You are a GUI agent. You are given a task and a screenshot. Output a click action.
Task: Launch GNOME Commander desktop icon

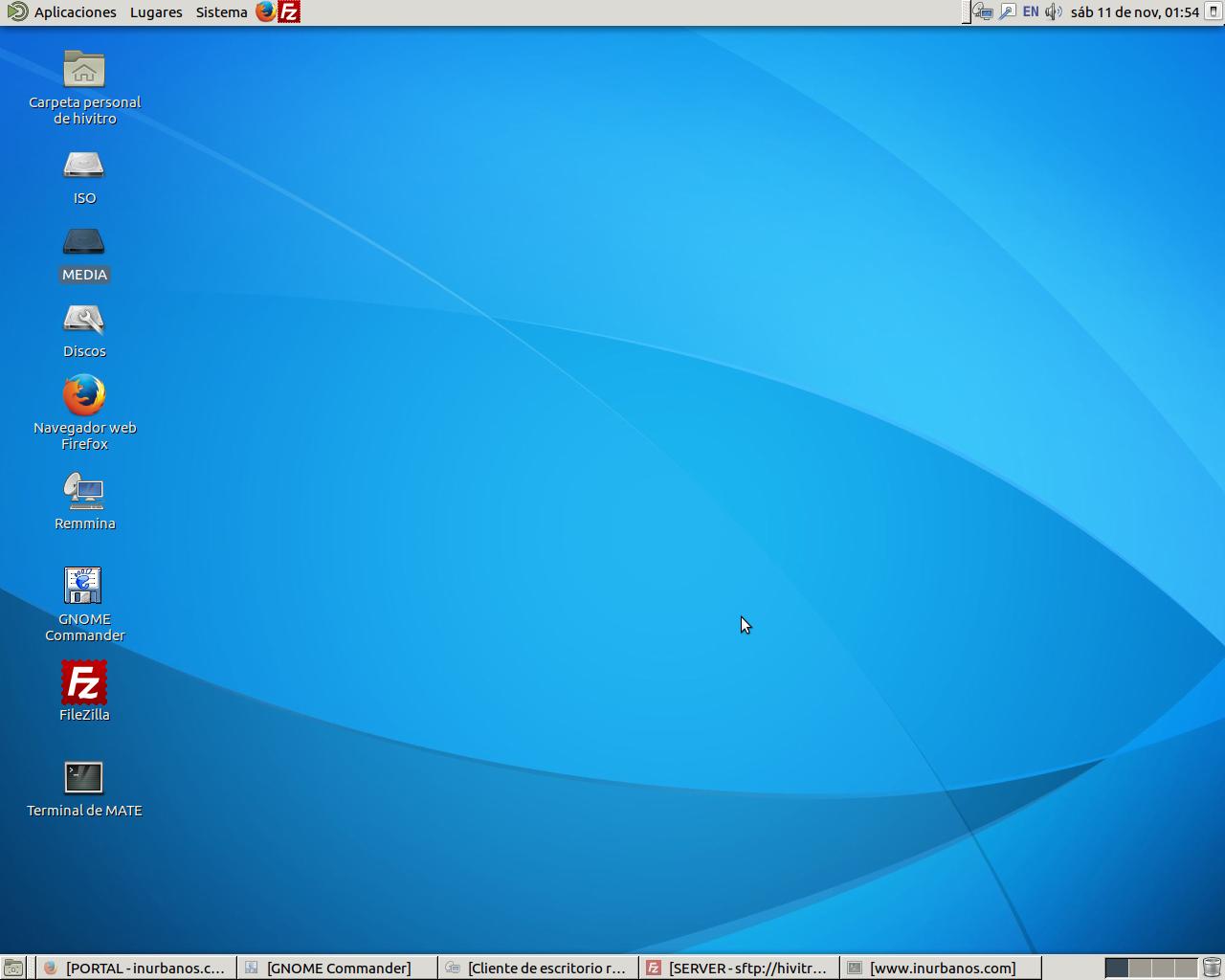point(84,586)
